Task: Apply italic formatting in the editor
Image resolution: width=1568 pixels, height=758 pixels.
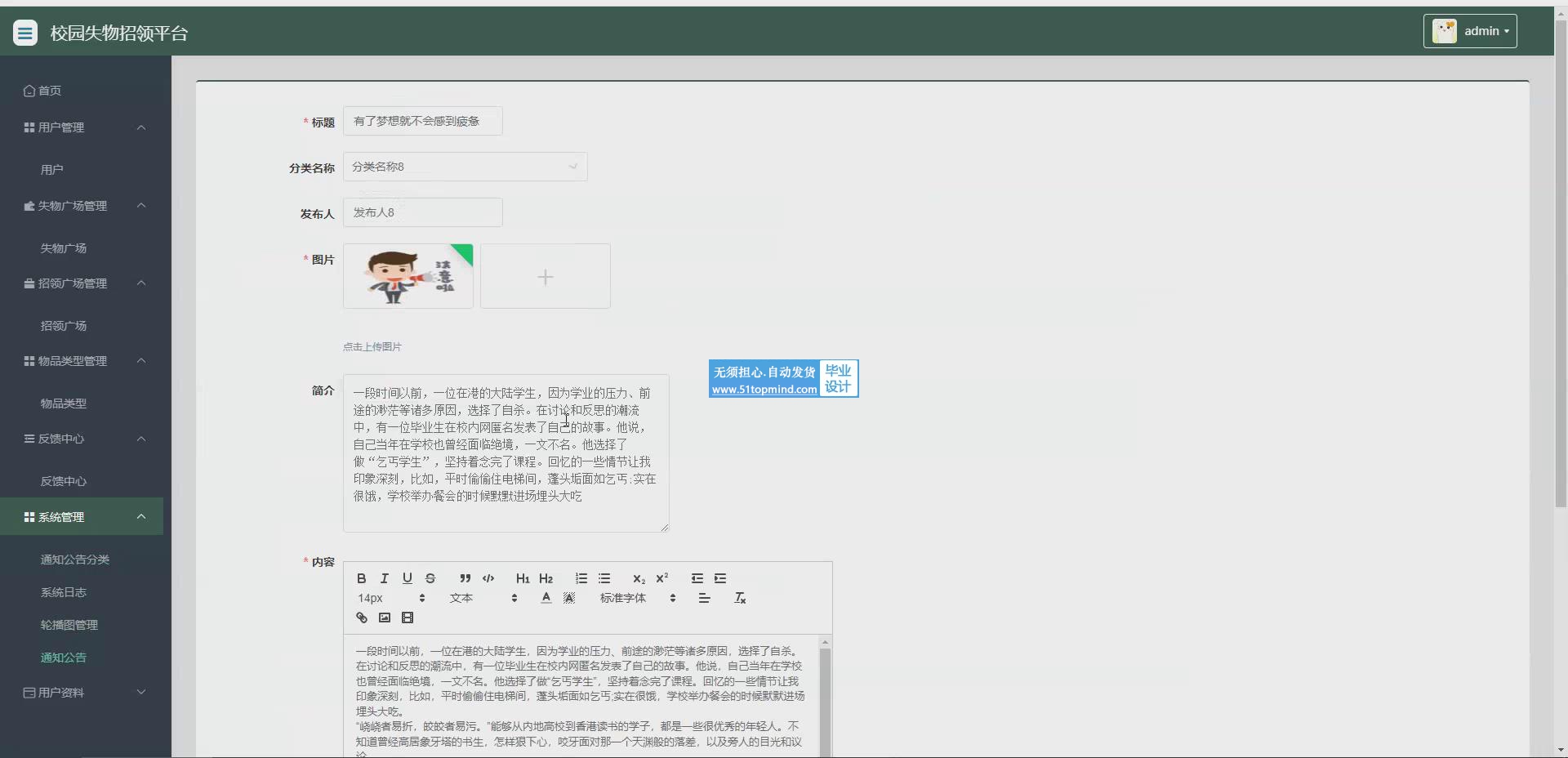Action: (384, 578)
